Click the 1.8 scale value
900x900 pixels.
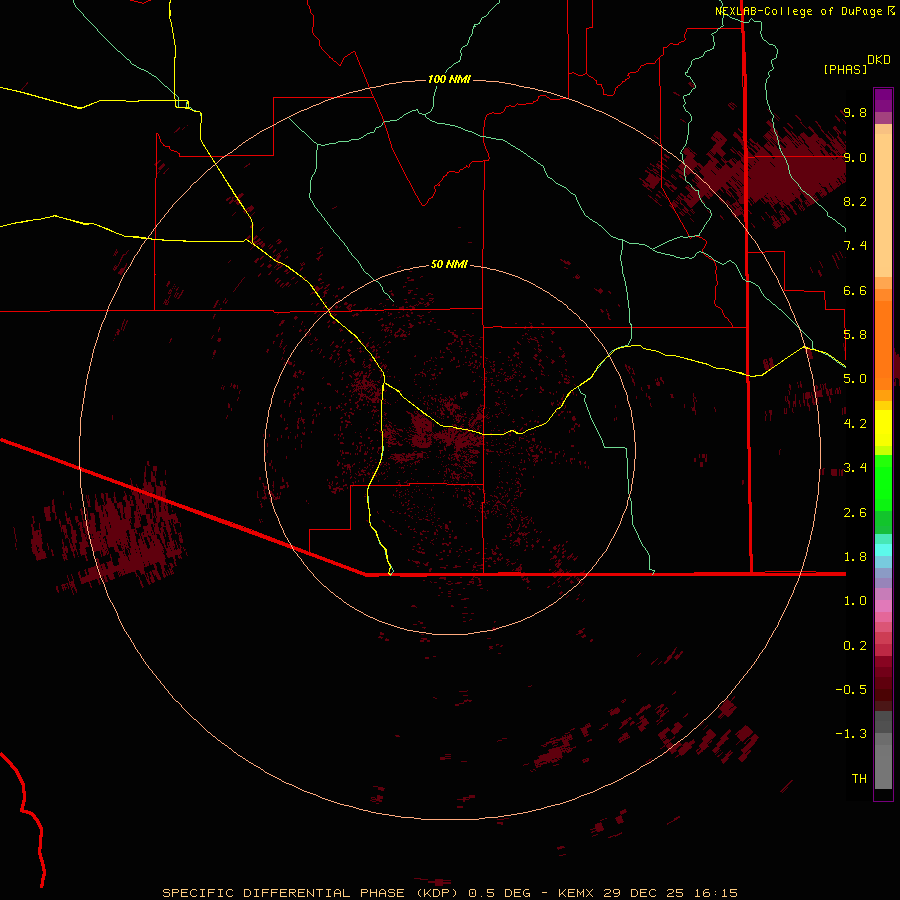coord(855,557)
